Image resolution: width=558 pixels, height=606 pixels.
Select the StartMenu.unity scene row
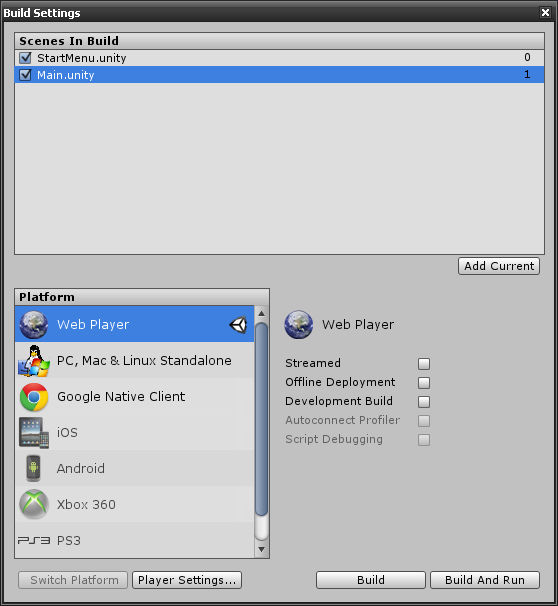point(279,58)
